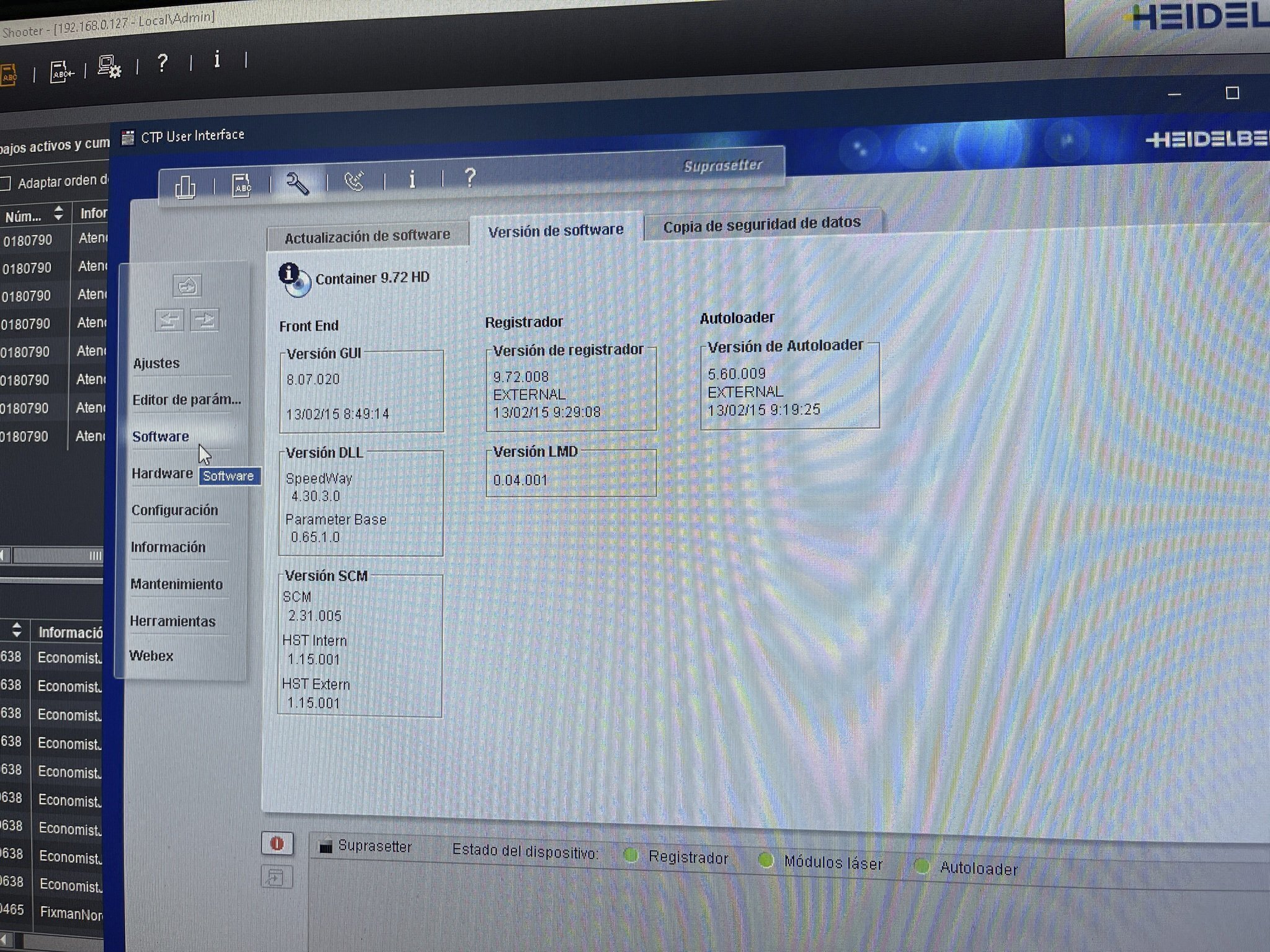Open Ajustes in the sidebar
The height and width of the screenshot is (952, 1270).
click(x=156, y=363)
